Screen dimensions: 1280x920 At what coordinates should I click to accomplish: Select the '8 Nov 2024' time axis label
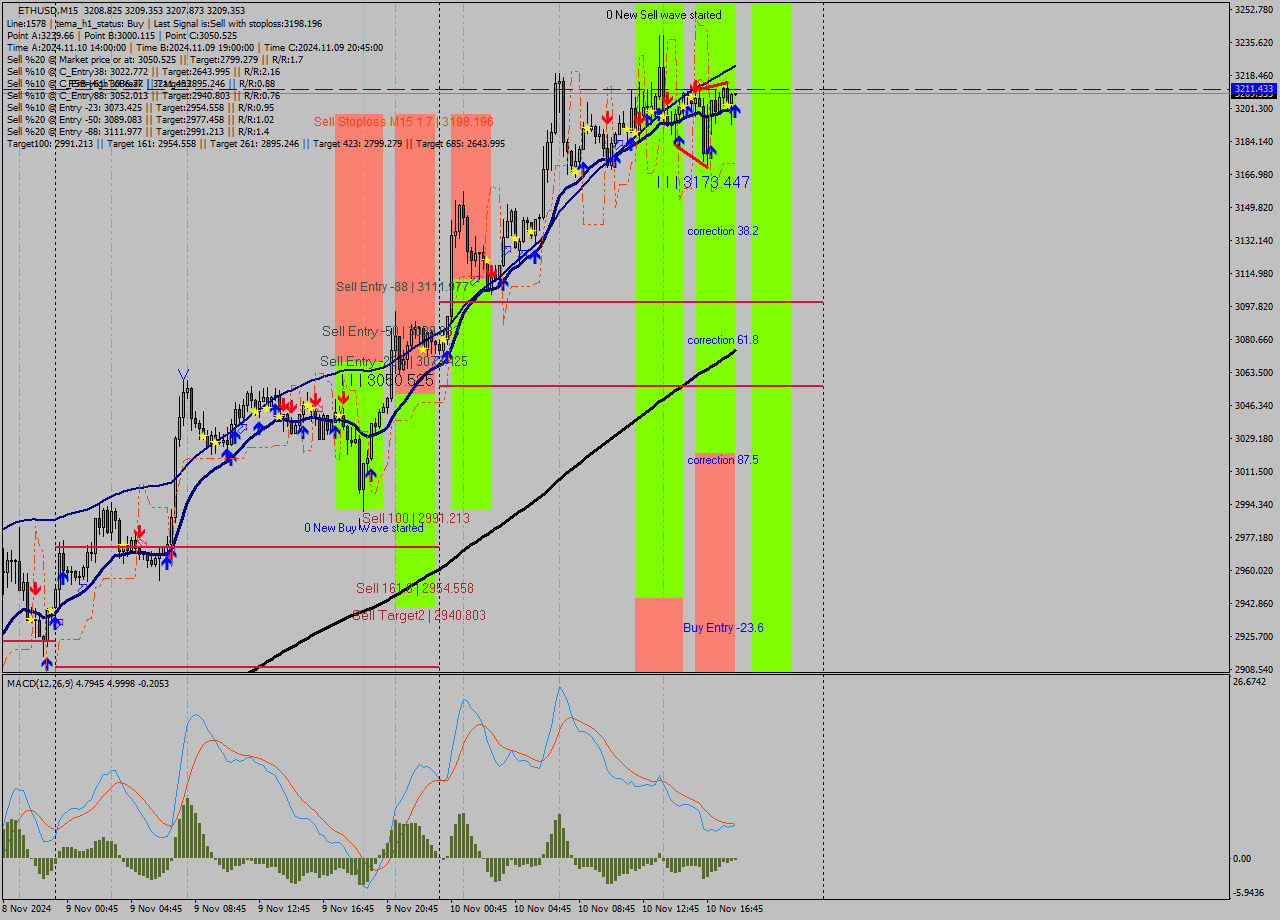pos(27,910)
